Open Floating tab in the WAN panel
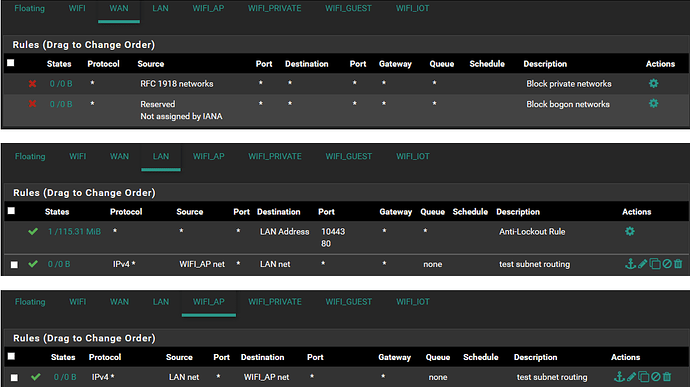 (29, 8)
